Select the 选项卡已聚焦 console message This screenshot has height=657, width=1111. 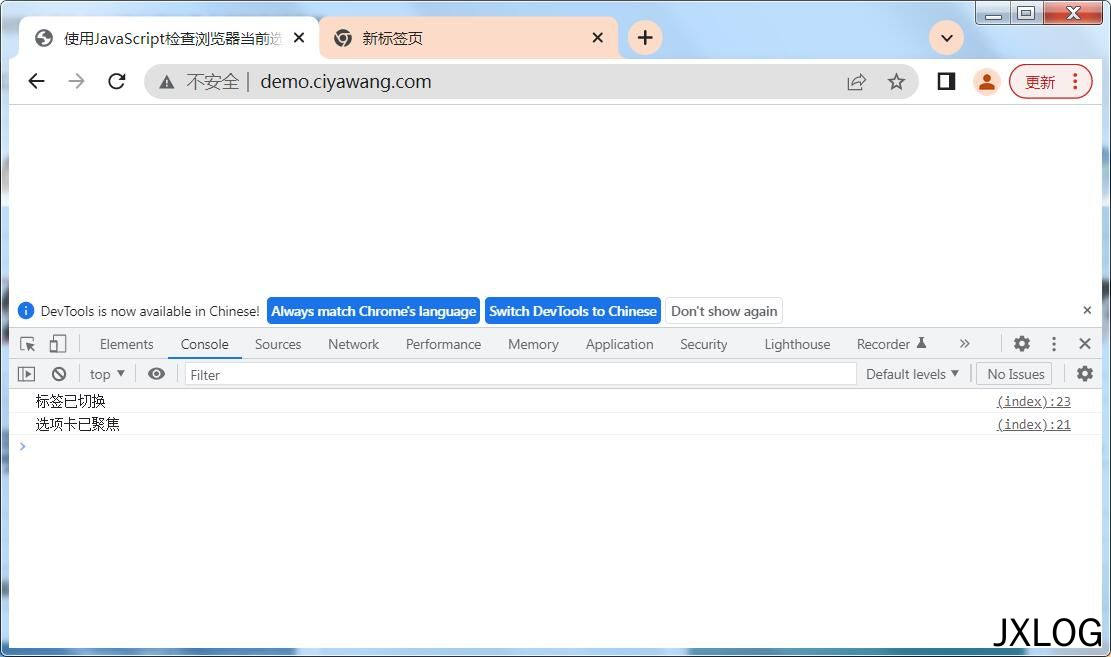77,424
